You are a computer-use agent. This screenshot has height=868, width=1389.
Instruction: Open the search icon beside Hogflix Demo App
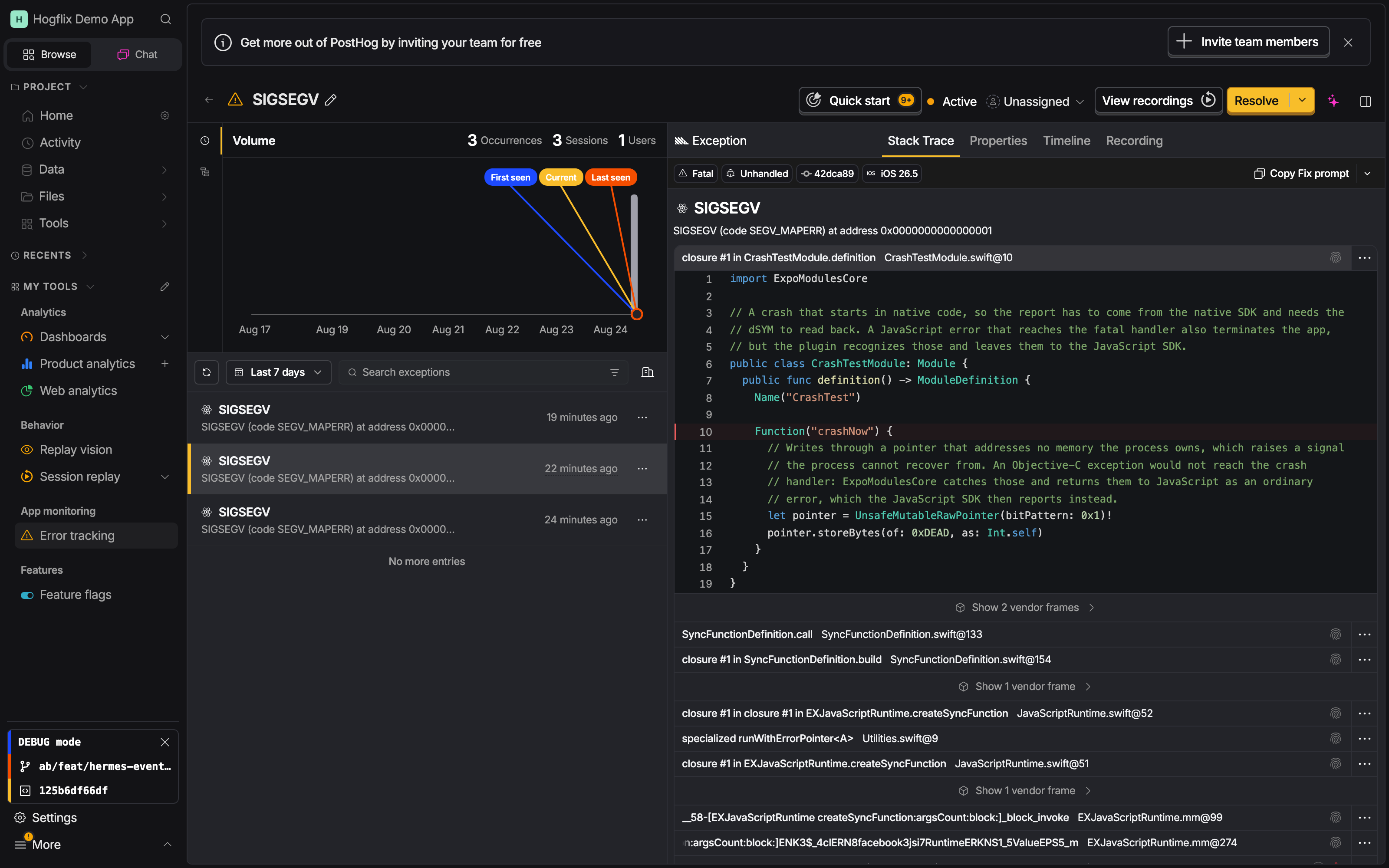[165, 19]
